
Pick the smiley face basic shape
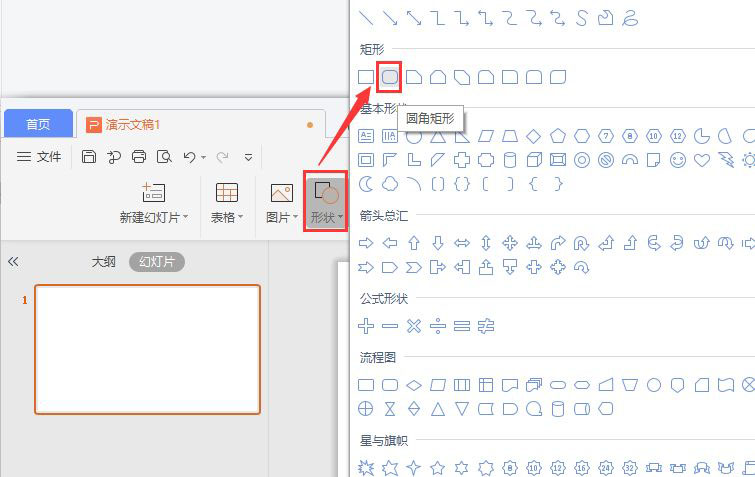[x=678, y=159]
